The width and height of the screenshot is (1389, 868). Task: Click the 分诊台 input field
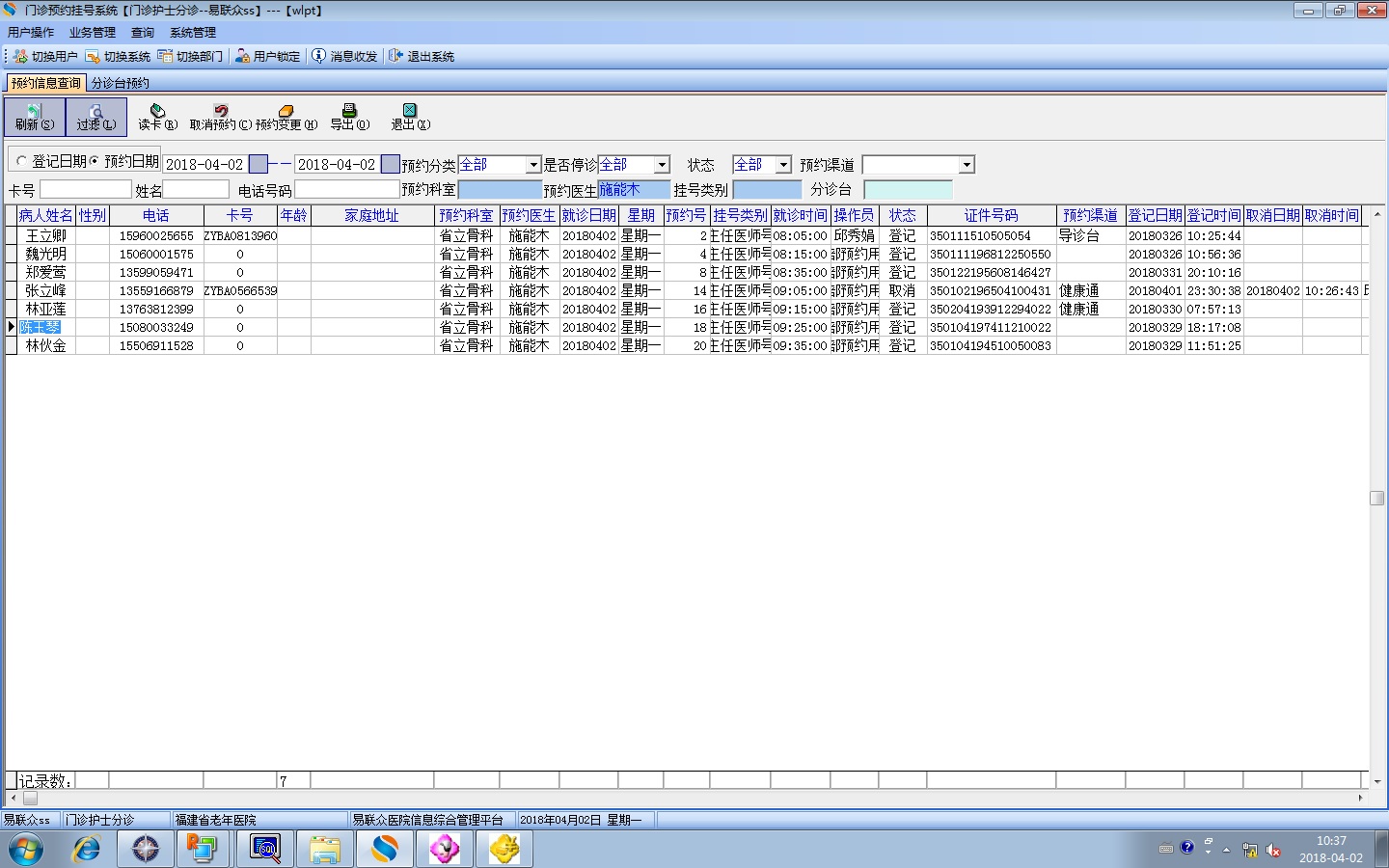tap(908, 190)
